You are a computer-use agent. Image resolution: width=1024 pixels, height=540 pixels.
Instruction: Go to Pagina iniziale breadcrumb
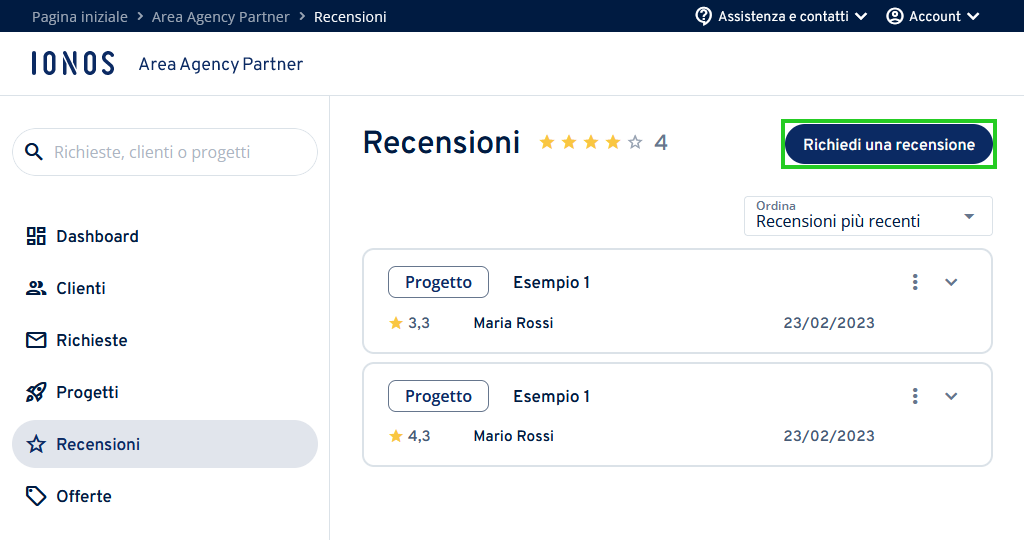pos(80,17)
